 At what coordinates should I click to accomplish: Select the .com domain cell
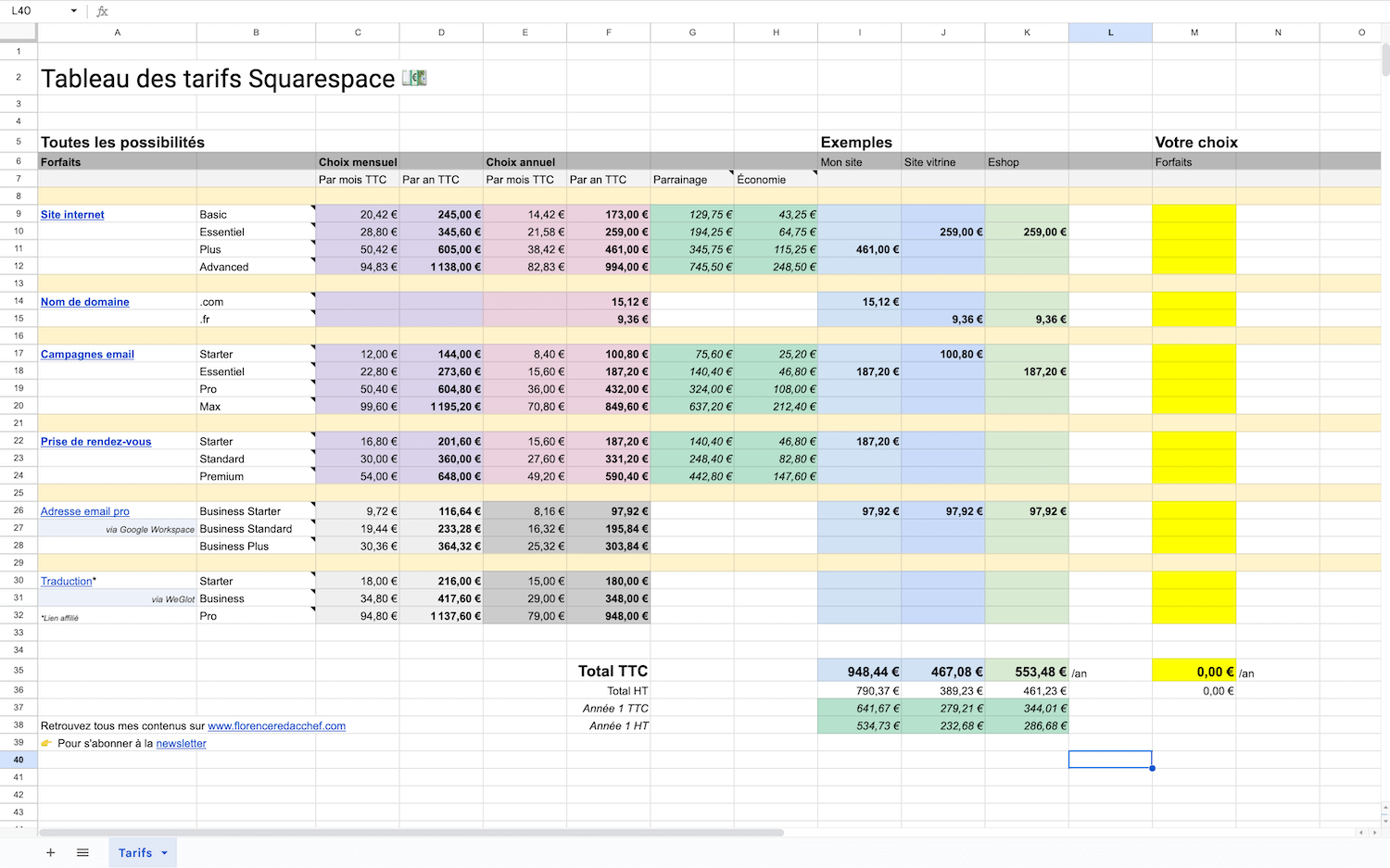click(256, 302)
